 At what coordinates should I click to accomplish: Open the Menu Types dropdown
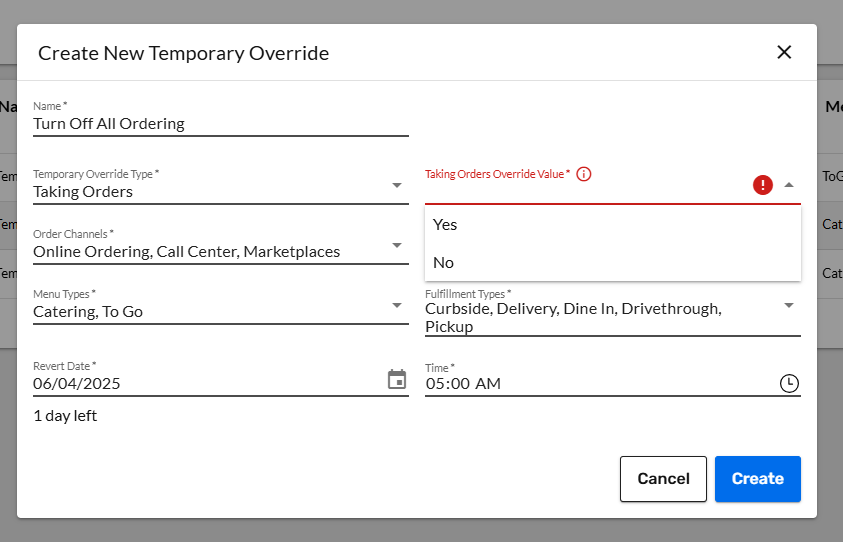click(x=397, y=305)
